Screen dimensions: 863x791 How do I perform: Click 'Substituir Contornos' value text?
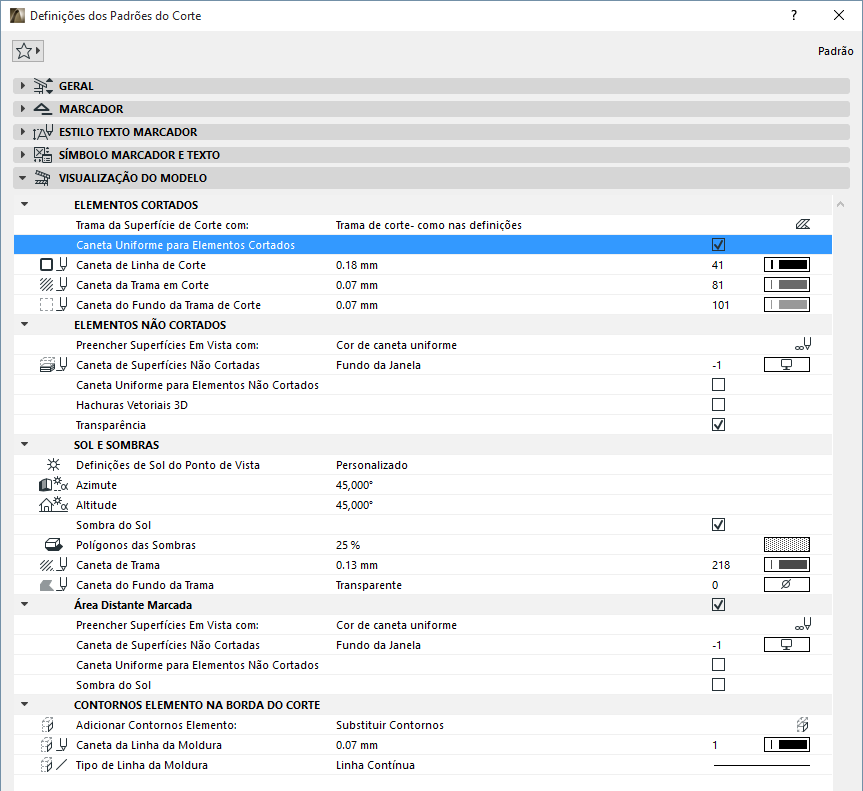pos(390,724)
